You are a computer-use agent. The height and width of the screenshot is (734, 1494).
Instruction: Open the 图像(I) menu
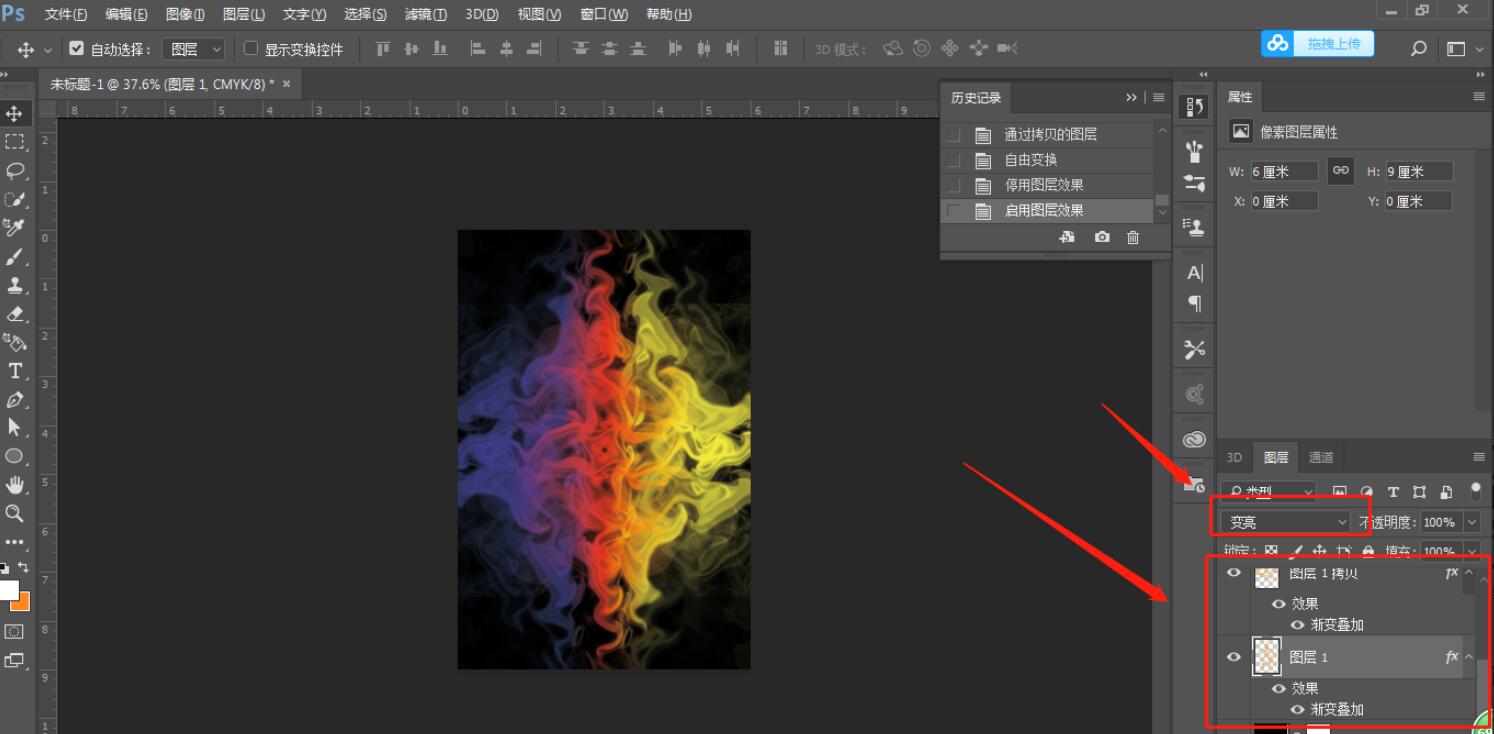click(x=185, y=14)
